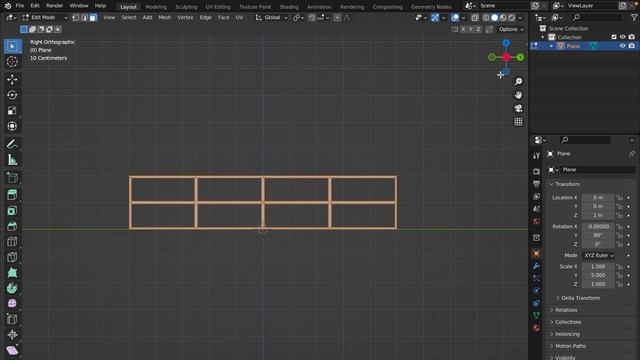The width and height of the screenshot is (640, 360).
Task: Hide the Collection with eye icon
Action: tap(623, 37)
